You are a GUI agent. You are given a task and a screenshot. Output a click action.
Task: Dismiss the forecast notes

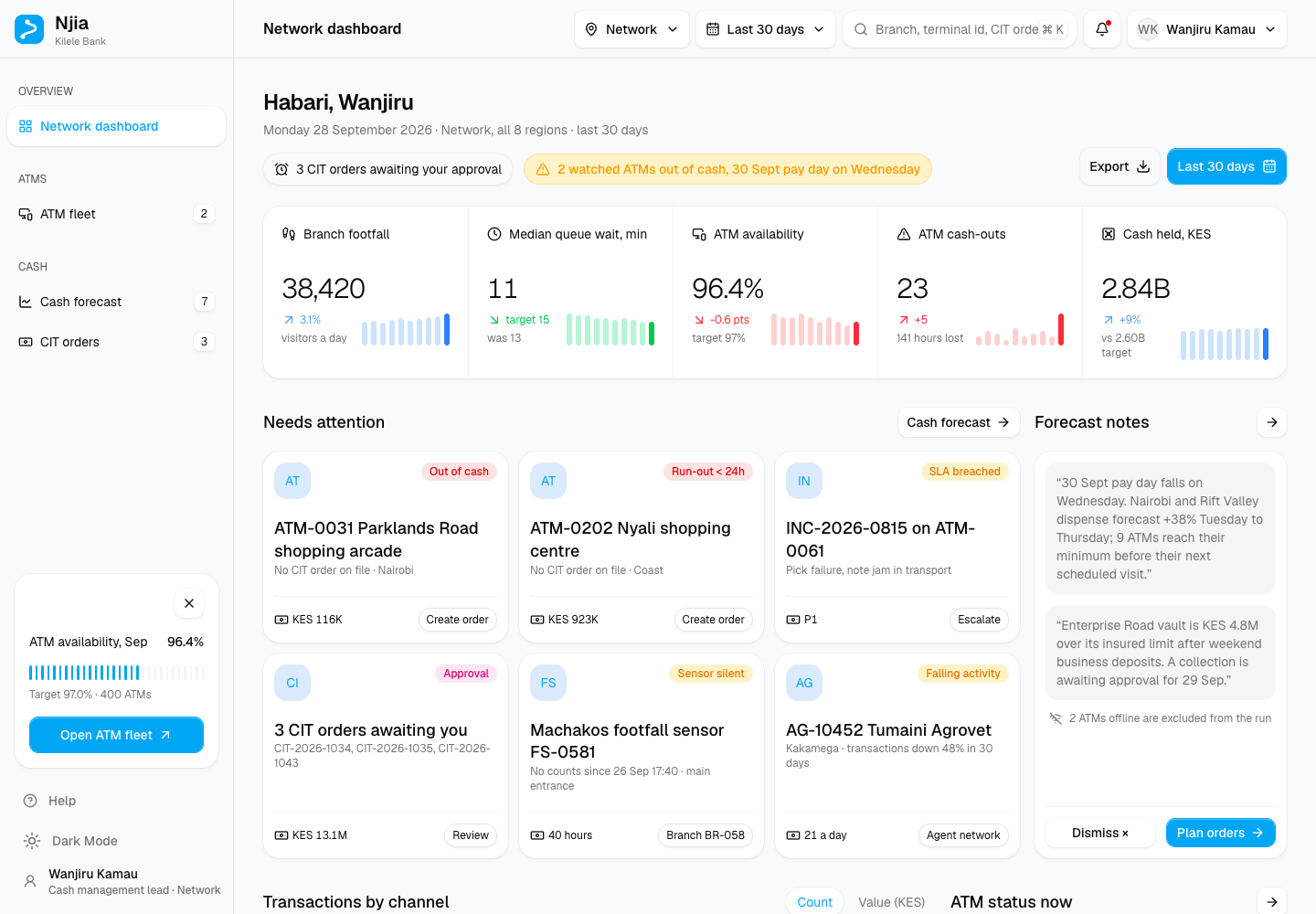click(1100, 833)
